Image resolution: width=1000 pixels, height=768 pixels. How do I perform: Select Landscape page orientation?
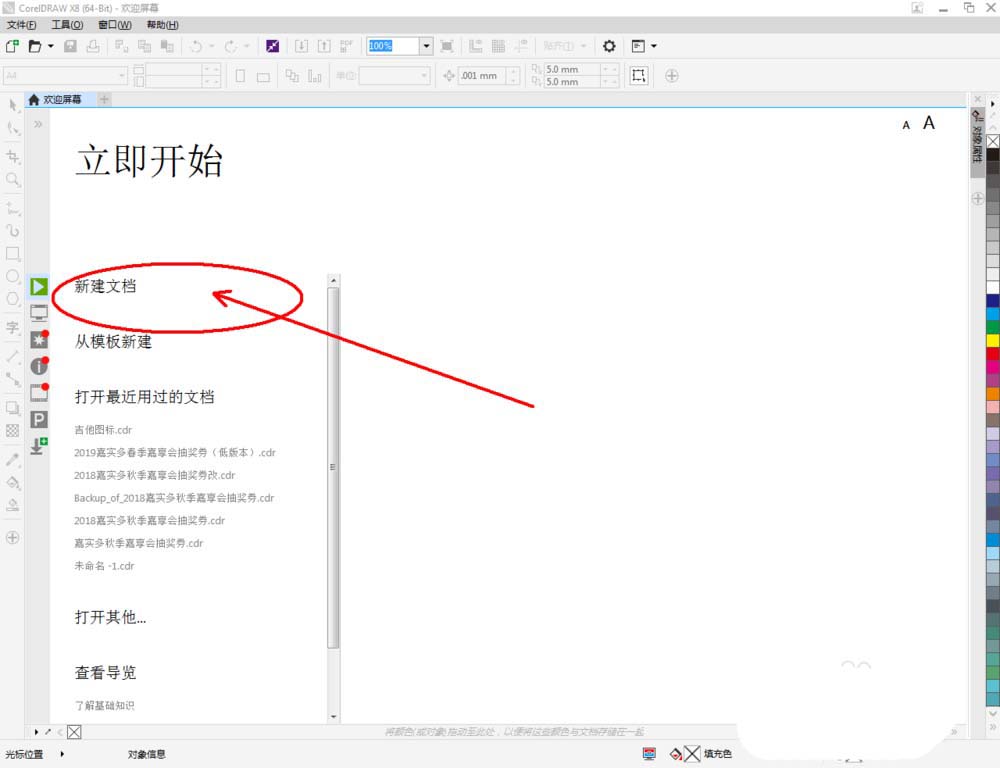point(263,77)
